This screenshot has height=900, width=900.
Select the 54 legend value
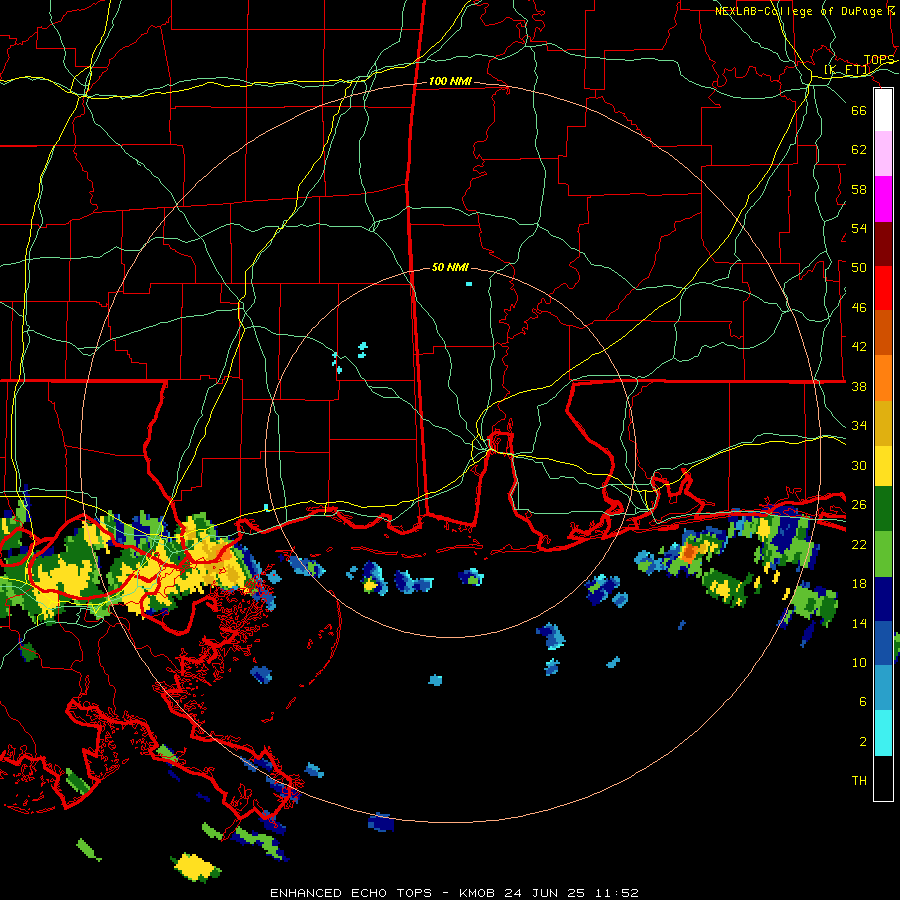[x=859, y=228]
